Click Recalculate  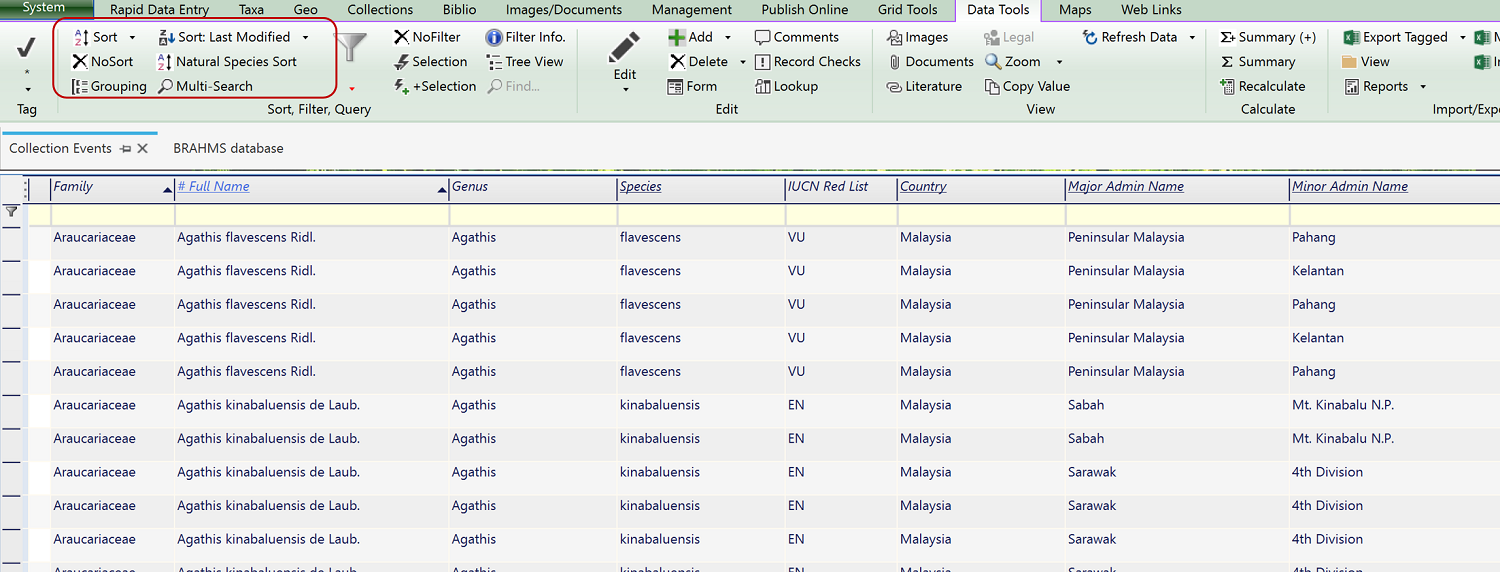click(x=1263, y=86)
